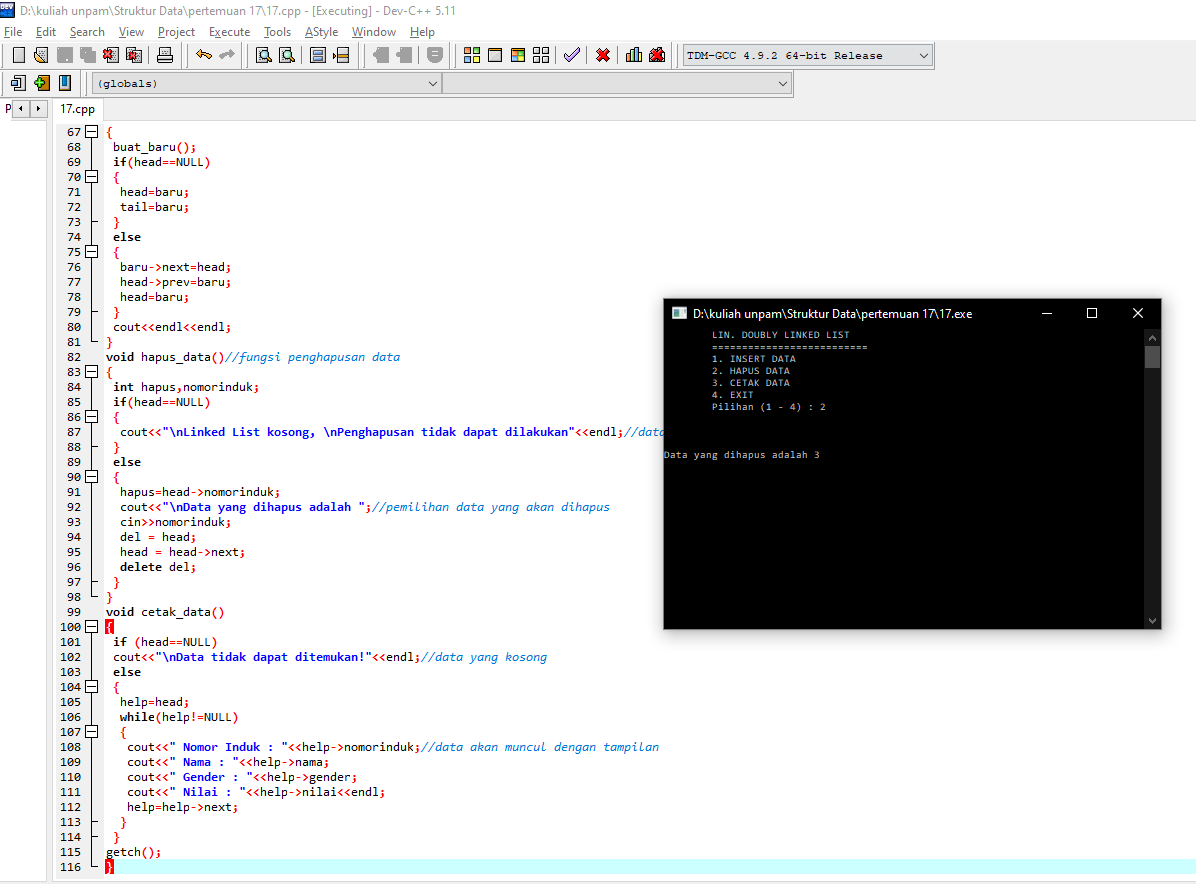Go to a bookmark with the blue bookmark icon

click(x=65, y=82)
